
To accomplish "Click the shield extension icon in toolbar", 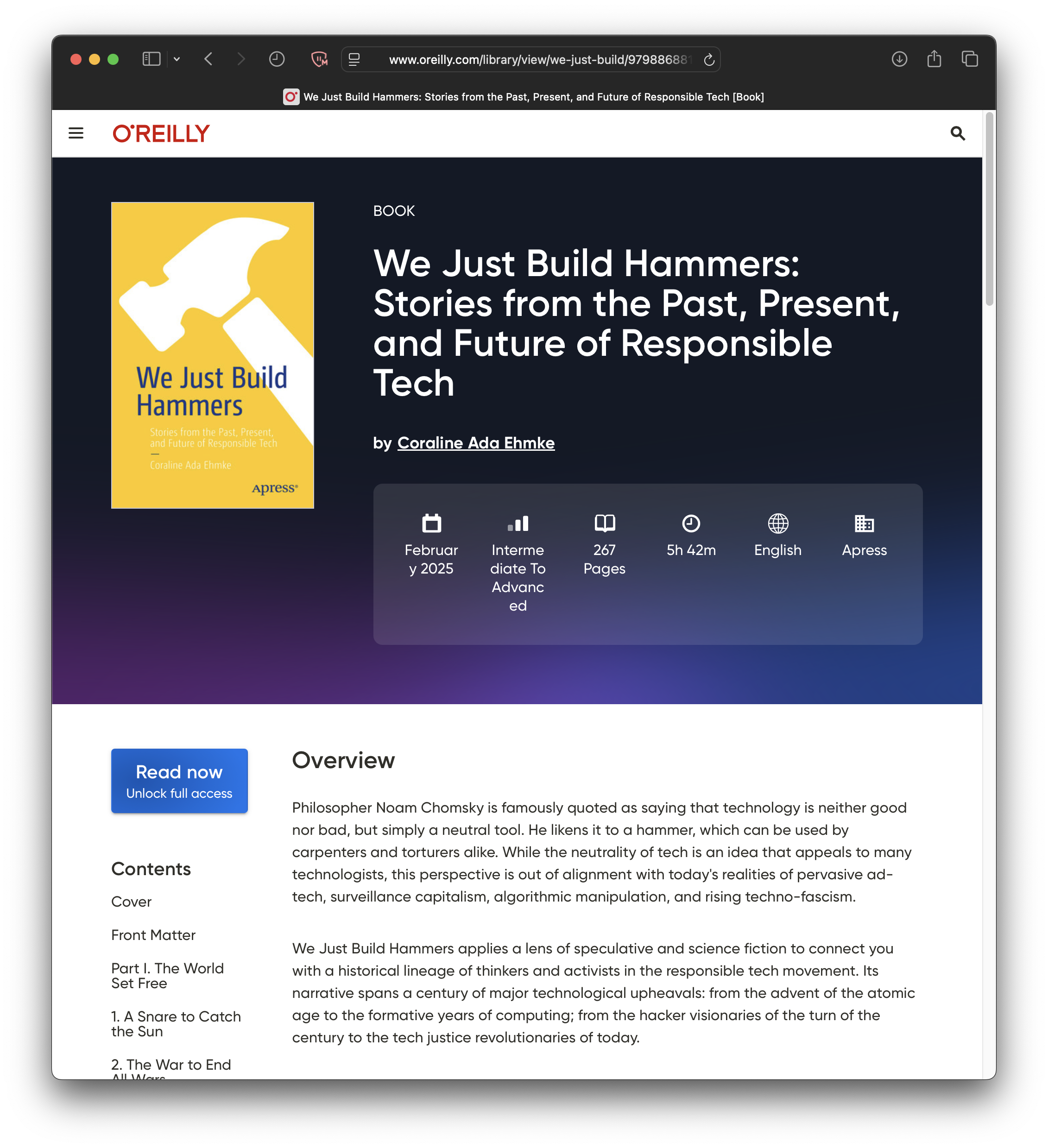I will (319, 59).
